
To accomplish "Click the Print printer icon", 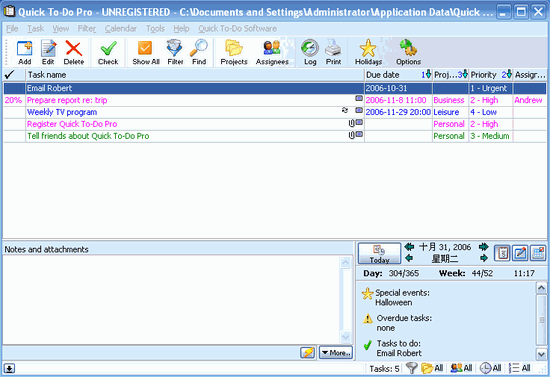I will pyautogui.click(x=333, y=53).
